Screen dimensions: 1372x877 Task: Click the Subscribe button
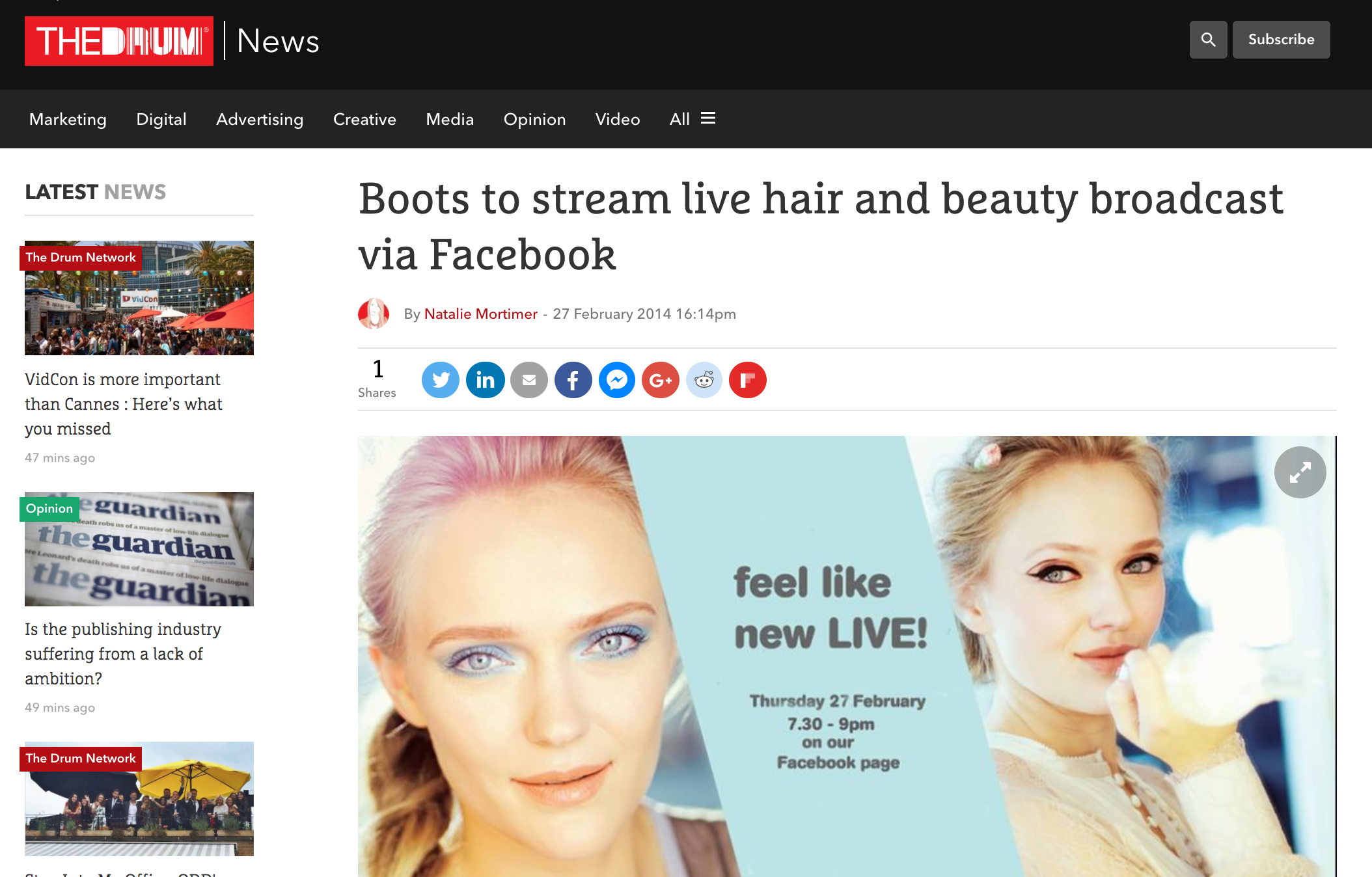[x=1281, y=40]
